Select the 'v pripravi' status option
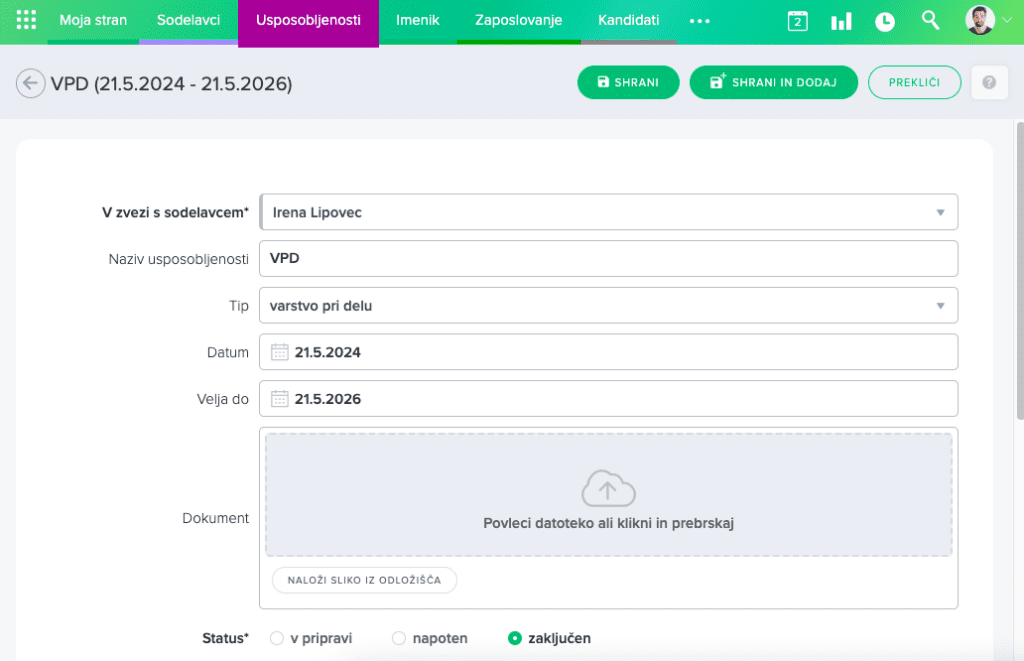Viewport: 1024px width, 661px height. [277, 638]
